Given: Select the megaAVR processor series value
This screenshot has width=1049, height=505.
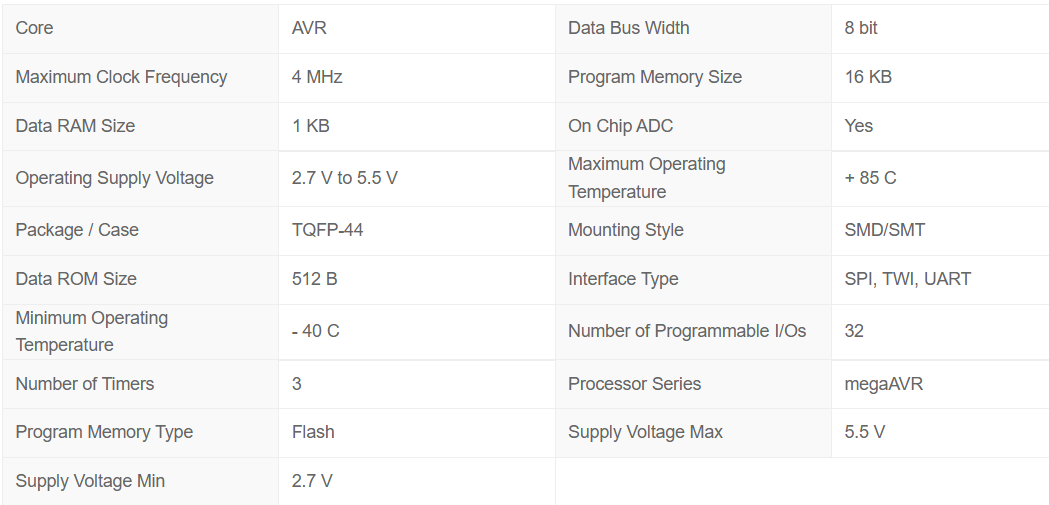Looking at the screenshot, I should click(883, 384).
